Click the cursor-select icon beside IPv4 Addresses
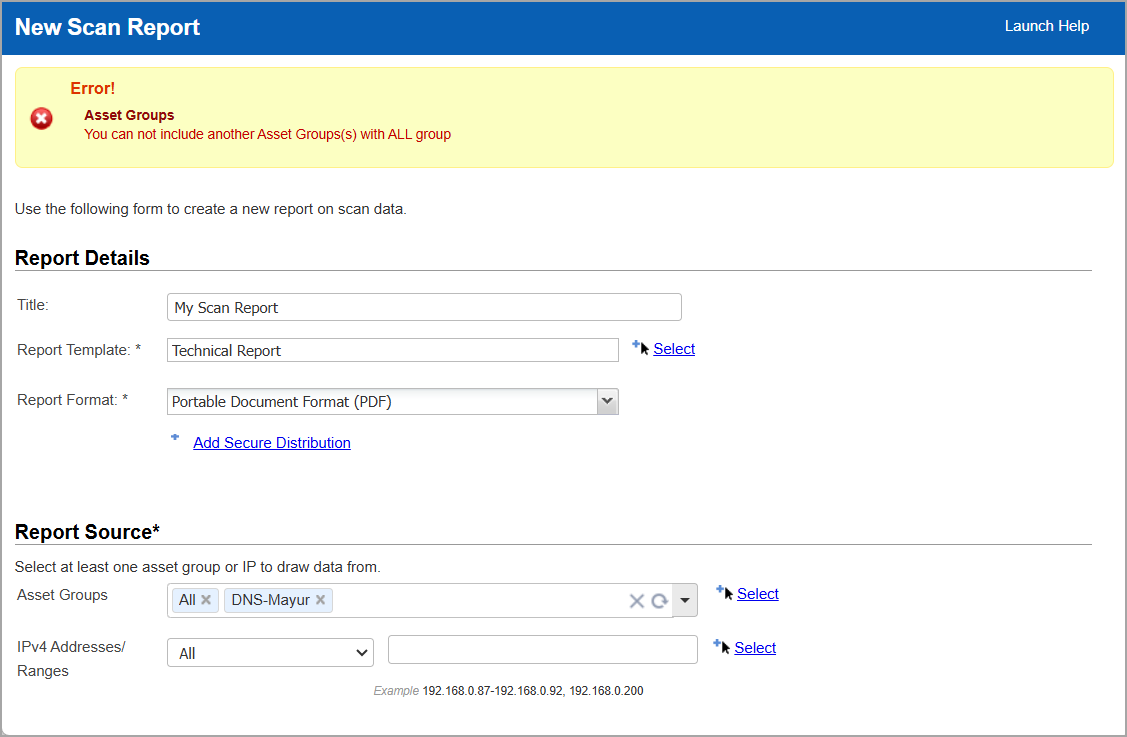1127x737 pixels. [720, 646]
